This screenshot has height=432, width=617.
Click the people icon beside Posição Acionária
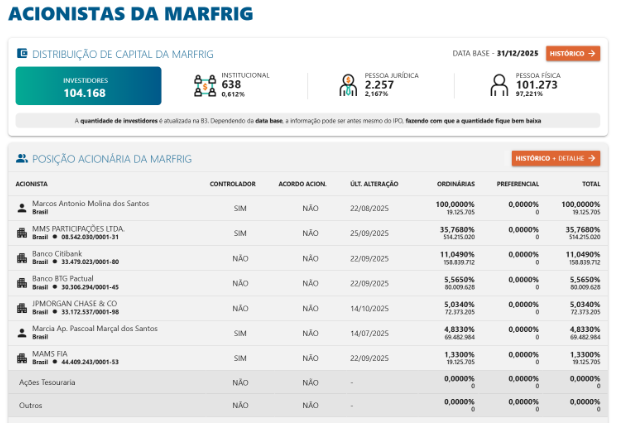[x=22, y=158]
